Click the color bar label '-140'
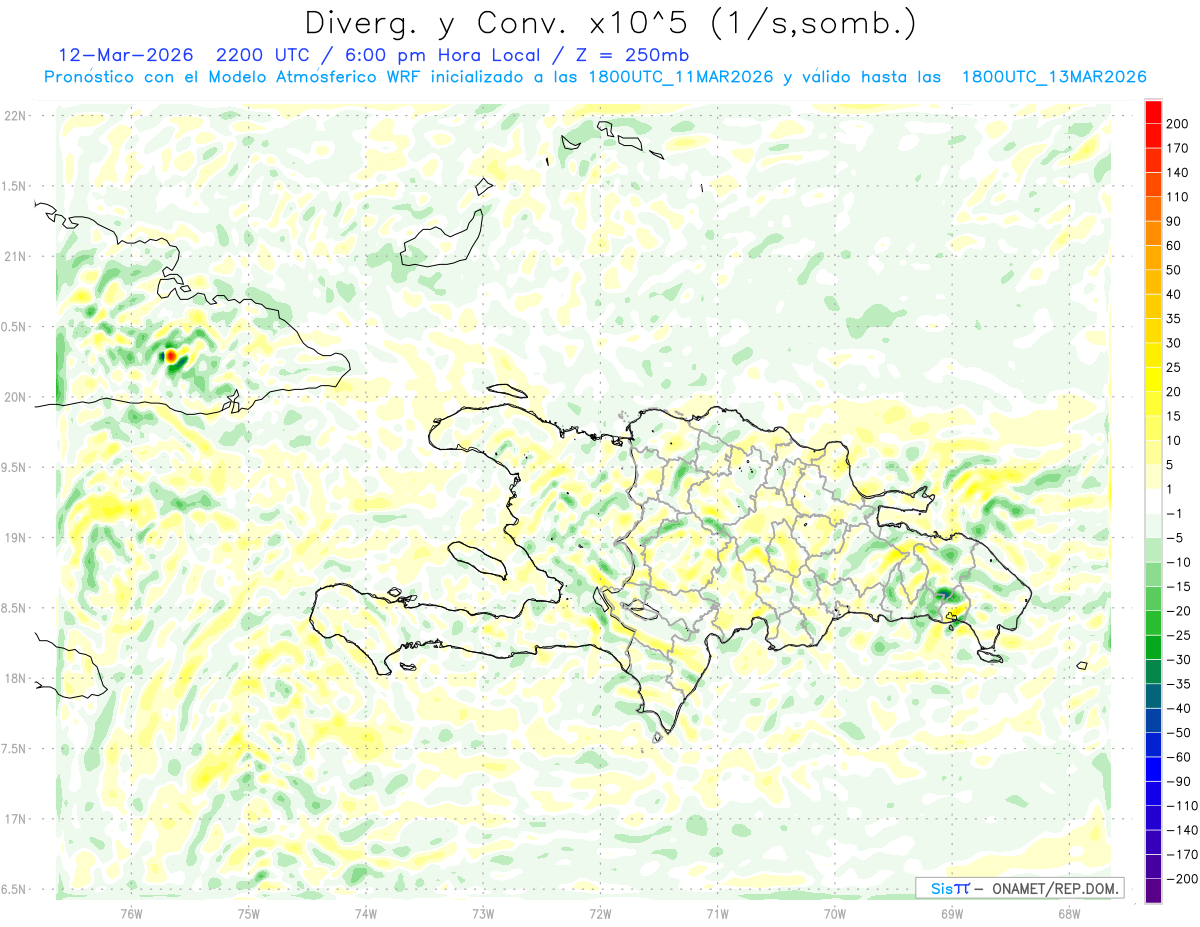Screen dimensions: 1200x927 [1181, 830]
